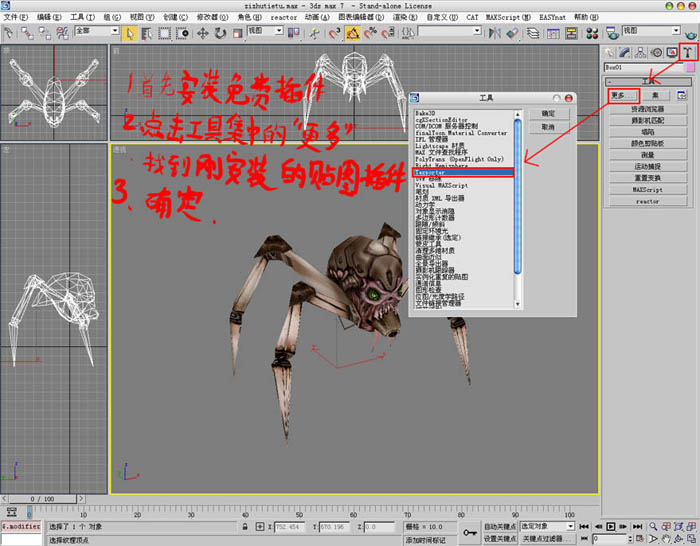Click the utilities list blue scrollbar
This screenshot has height=546, width=700.
click(x=517, y=196)
